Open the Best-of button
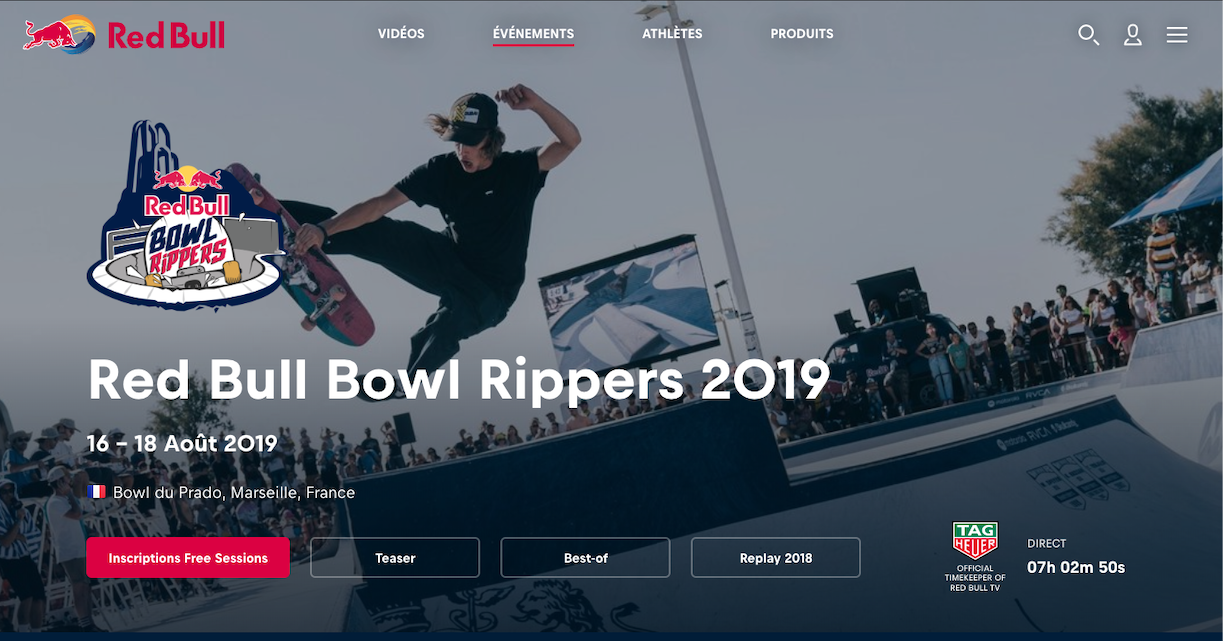The width and height of the screenshot is (1223, 641). pos(585,558)
